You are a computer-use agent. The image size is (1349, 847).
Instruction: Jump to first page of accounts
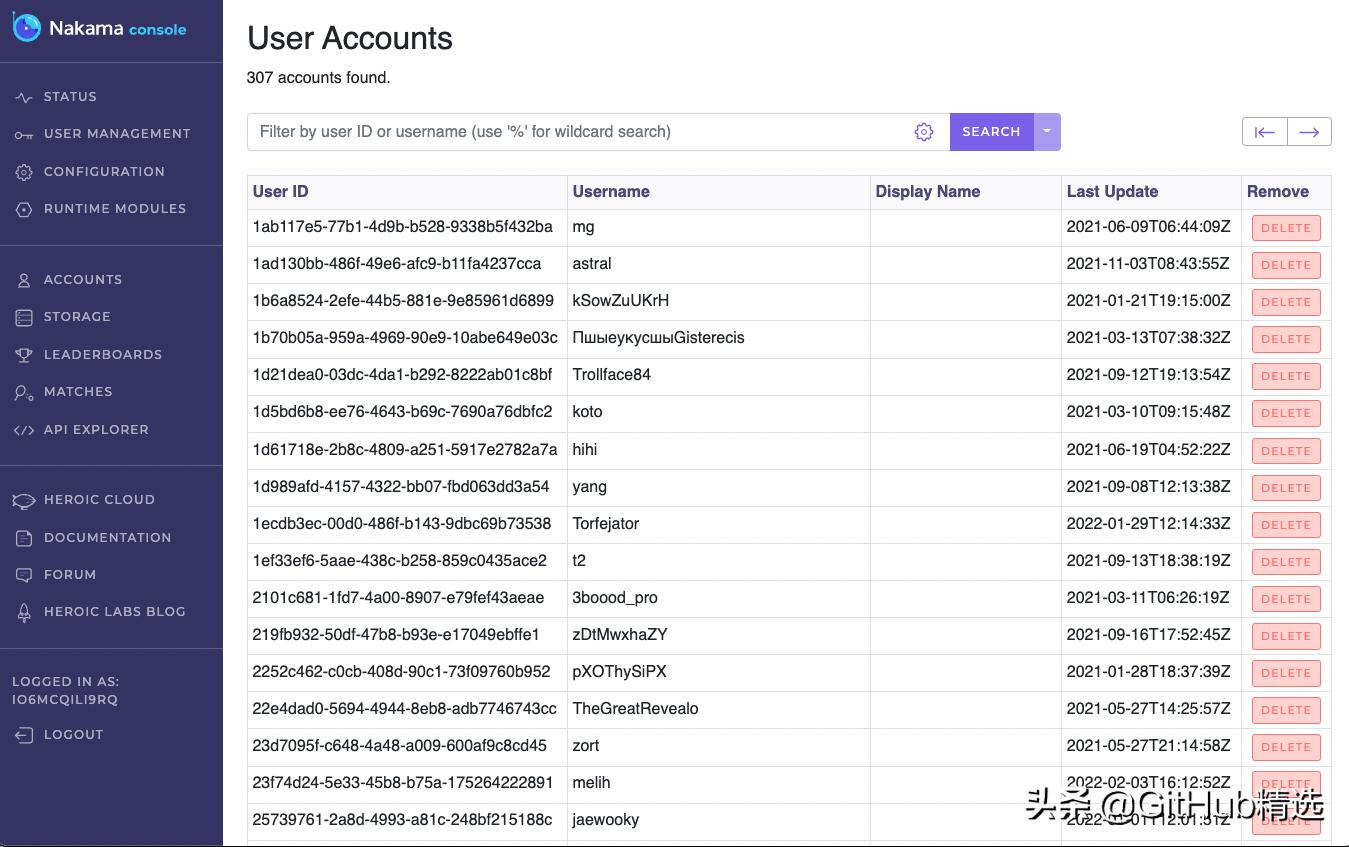1264,132
